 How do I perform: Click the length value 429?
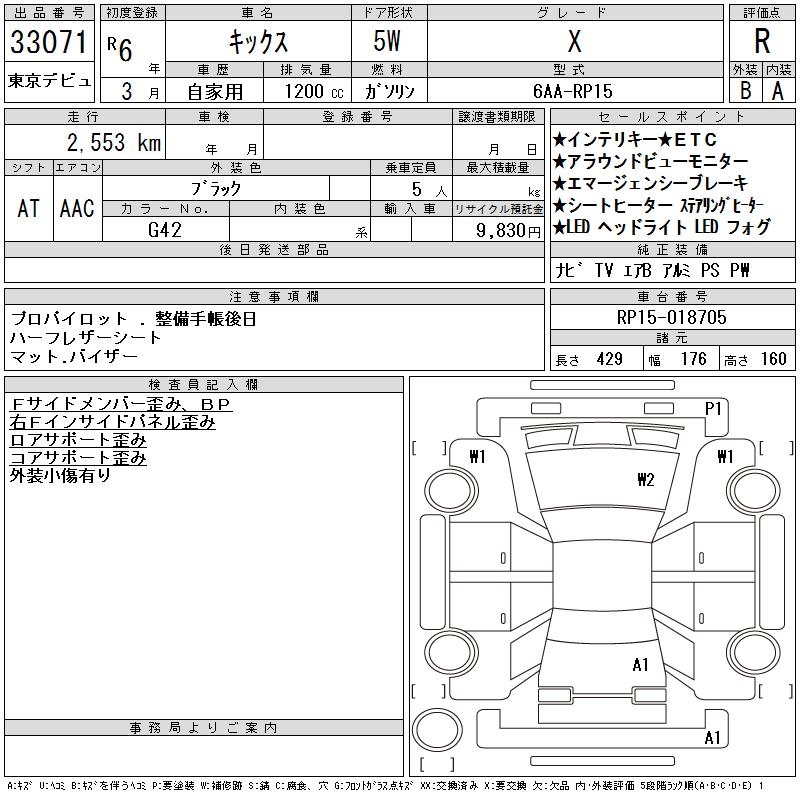point(610,359)
